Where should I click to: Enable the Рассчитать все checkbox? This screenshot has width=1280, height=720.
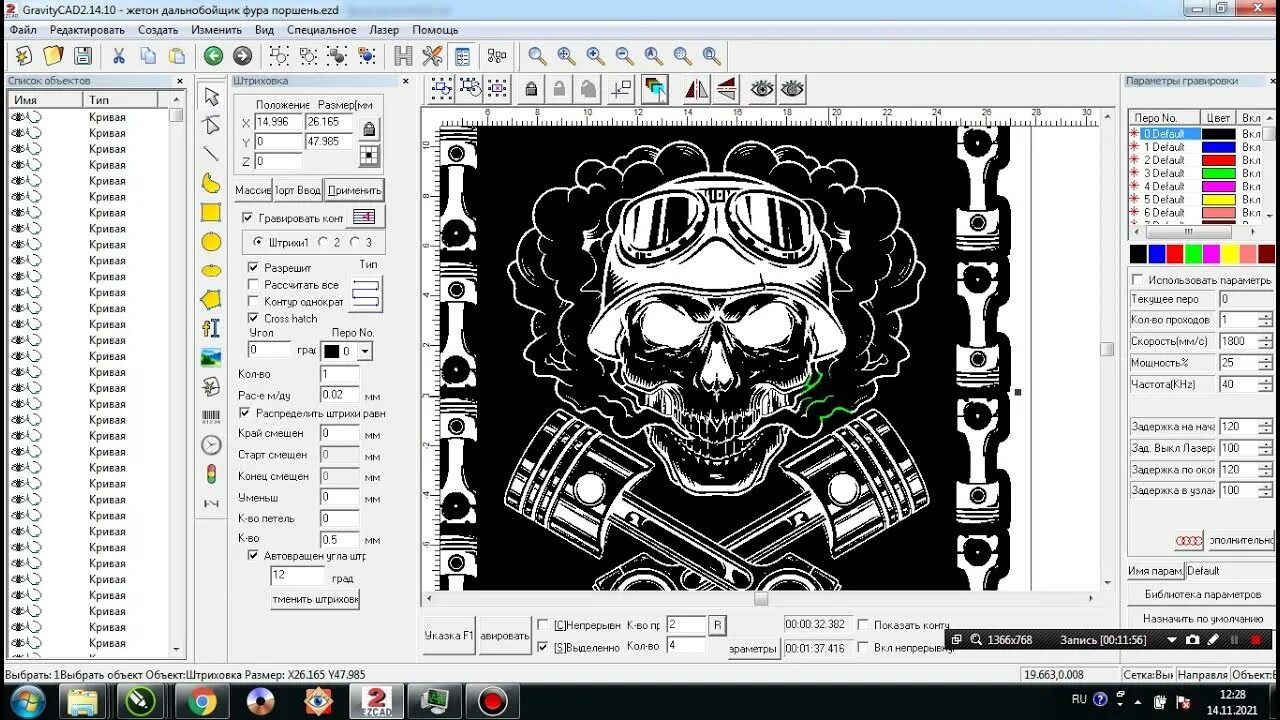253,285
